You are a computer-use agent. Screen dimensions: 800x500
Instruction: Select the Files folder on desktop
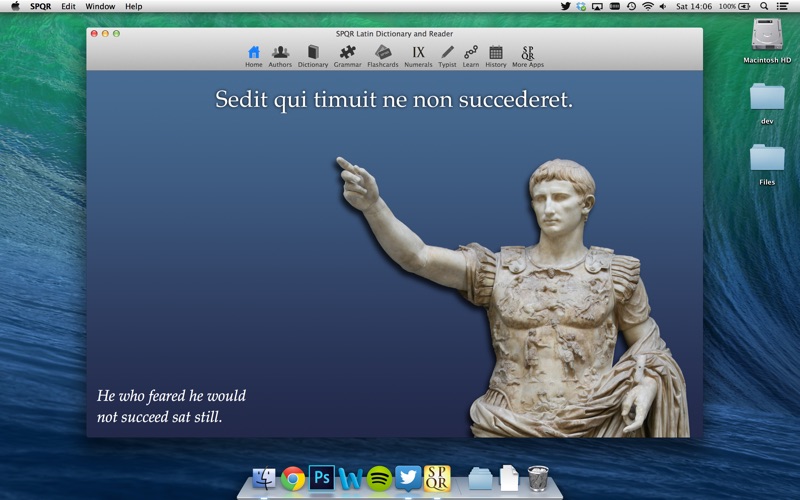coord(767,165)
